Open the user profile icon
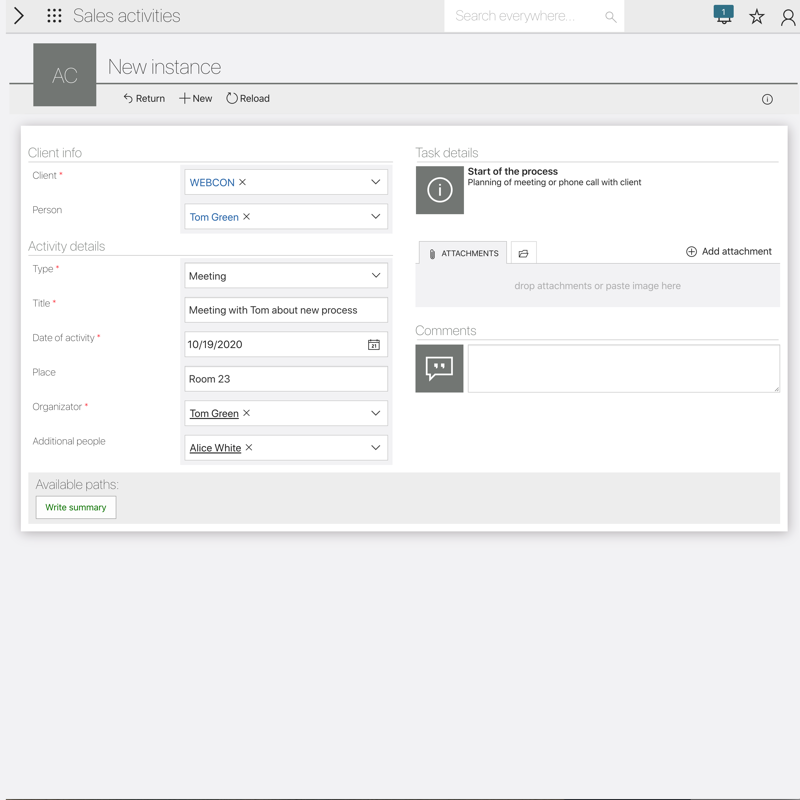Image resolution: width=800 pixels, height=800 pixels. pos(788,17)
